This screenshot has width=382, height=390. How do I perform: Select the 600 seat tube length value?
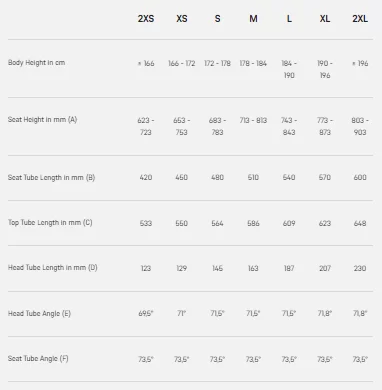(x=360, y=177)
